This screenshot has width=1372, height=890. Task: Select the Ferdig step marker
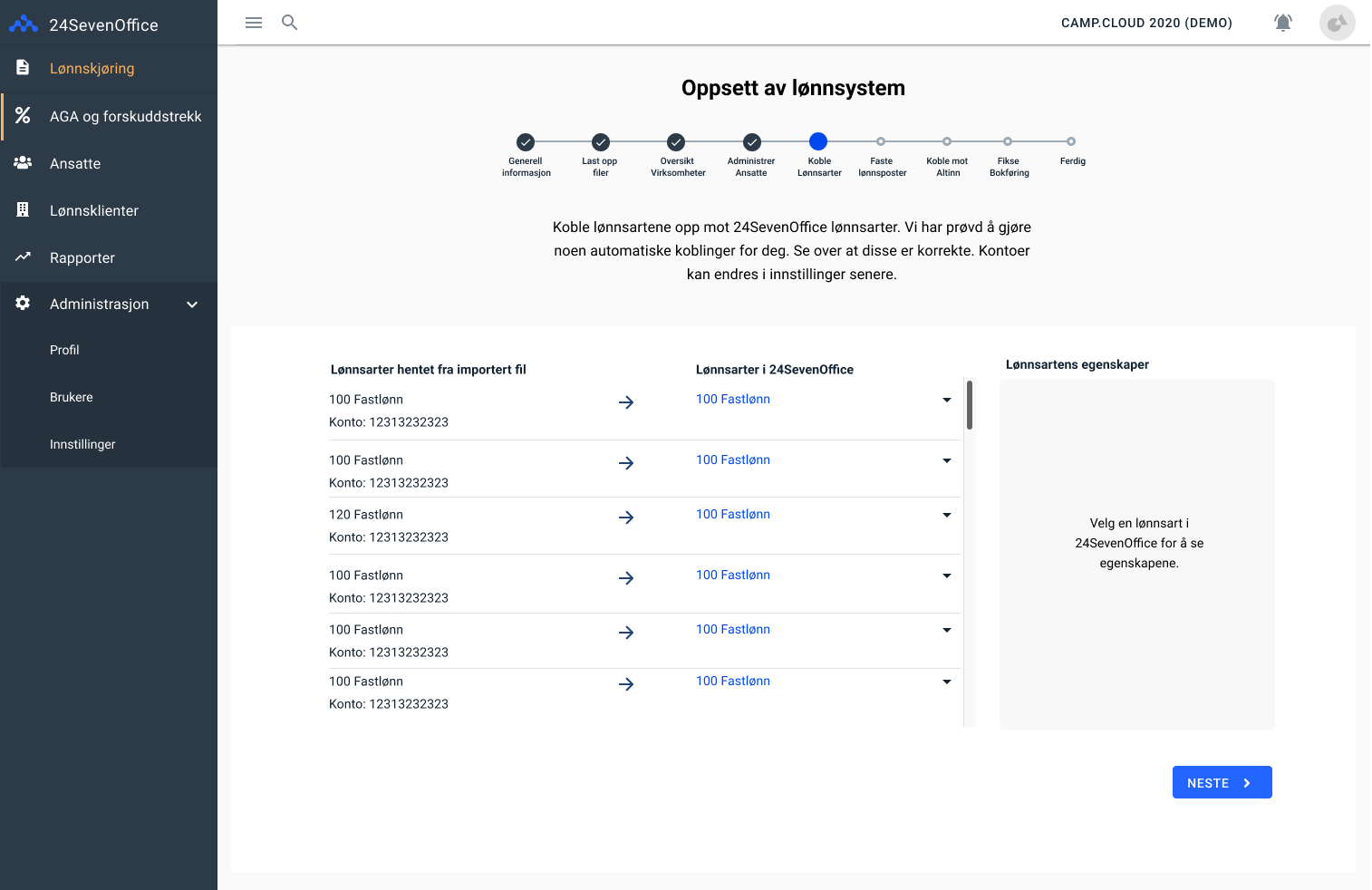click(x=1071, y=142)
